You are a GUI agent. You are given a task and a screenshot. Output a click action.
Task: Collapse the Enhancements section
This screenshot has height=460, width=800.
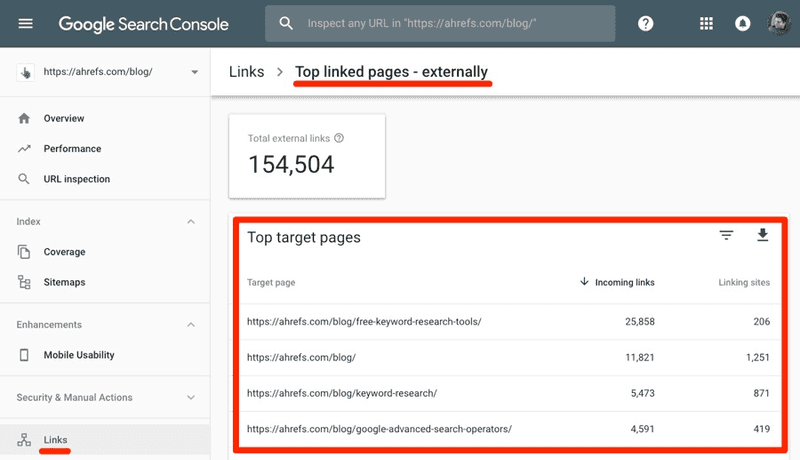(x=191, y=325)
